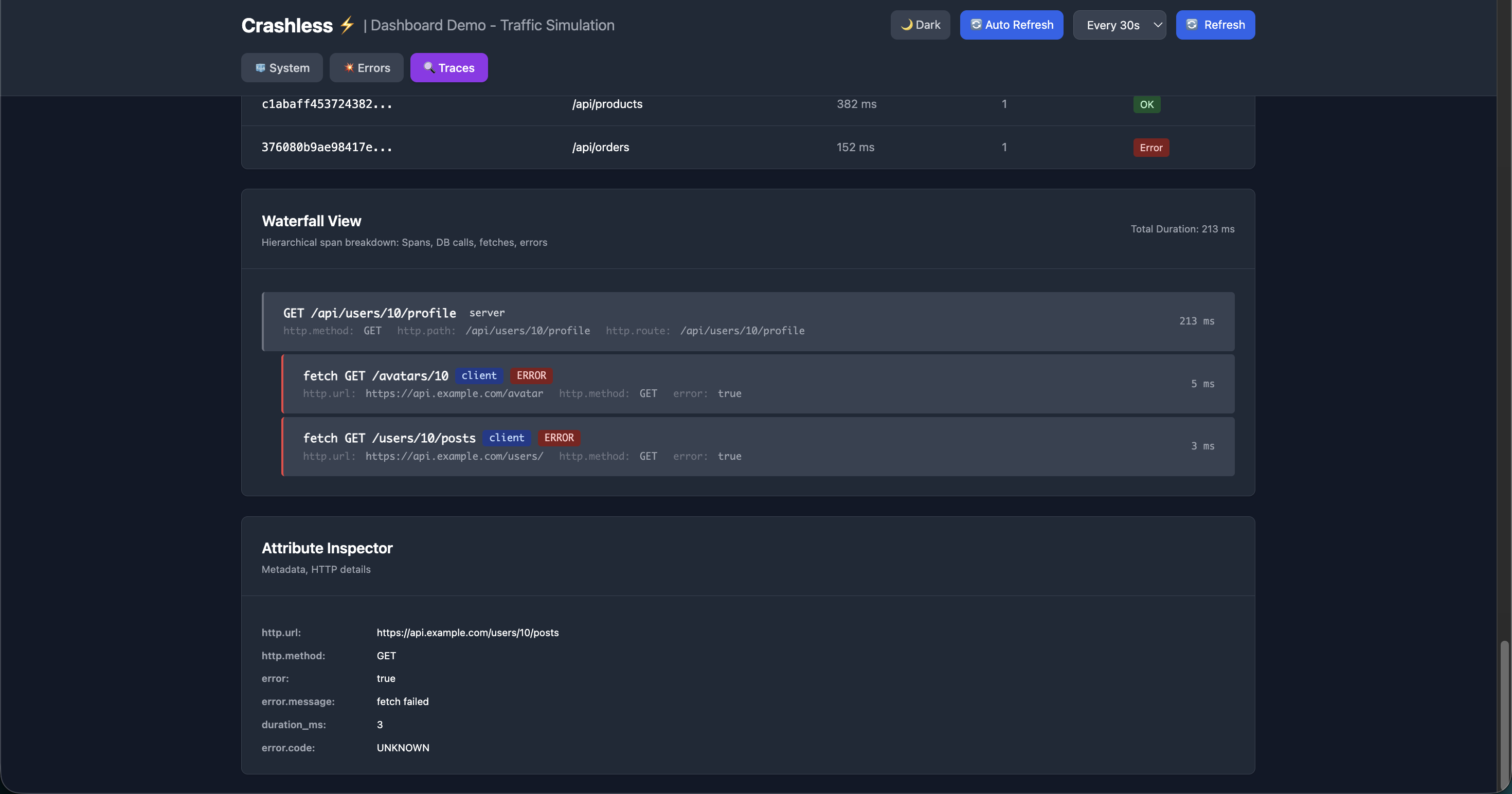Click the moon icon in Dark button

pos(906,25)
